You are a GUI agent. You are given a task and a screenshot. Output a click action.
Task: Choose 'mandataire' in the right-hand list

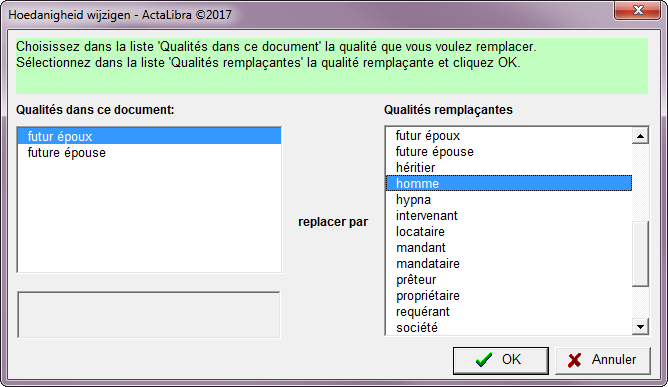point(509,263)
